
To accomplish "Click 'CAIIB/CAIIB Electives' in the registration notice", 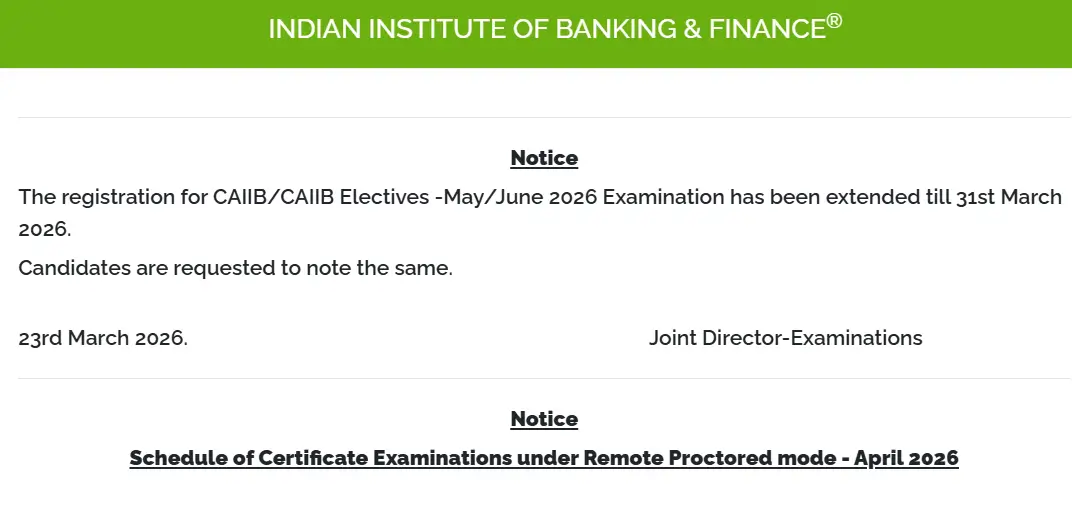I will pyautogui.click(x=321, y=197).
